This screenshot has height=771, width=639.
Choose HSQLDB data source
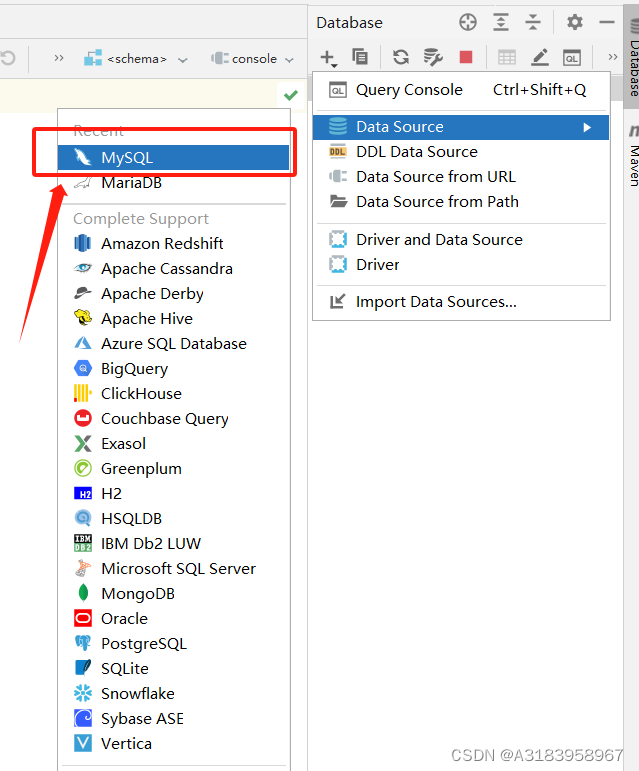click(173, 519)
